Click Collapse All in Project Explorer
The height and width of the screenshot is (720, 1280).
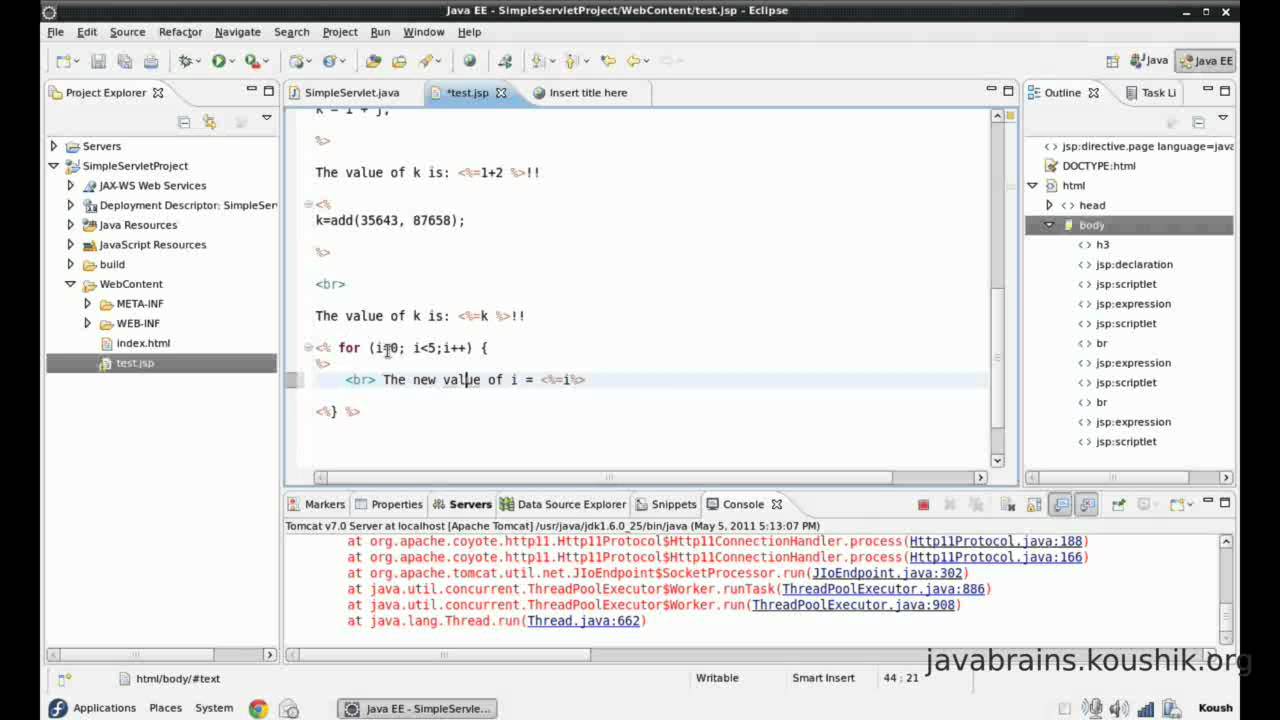pos(184,122)
